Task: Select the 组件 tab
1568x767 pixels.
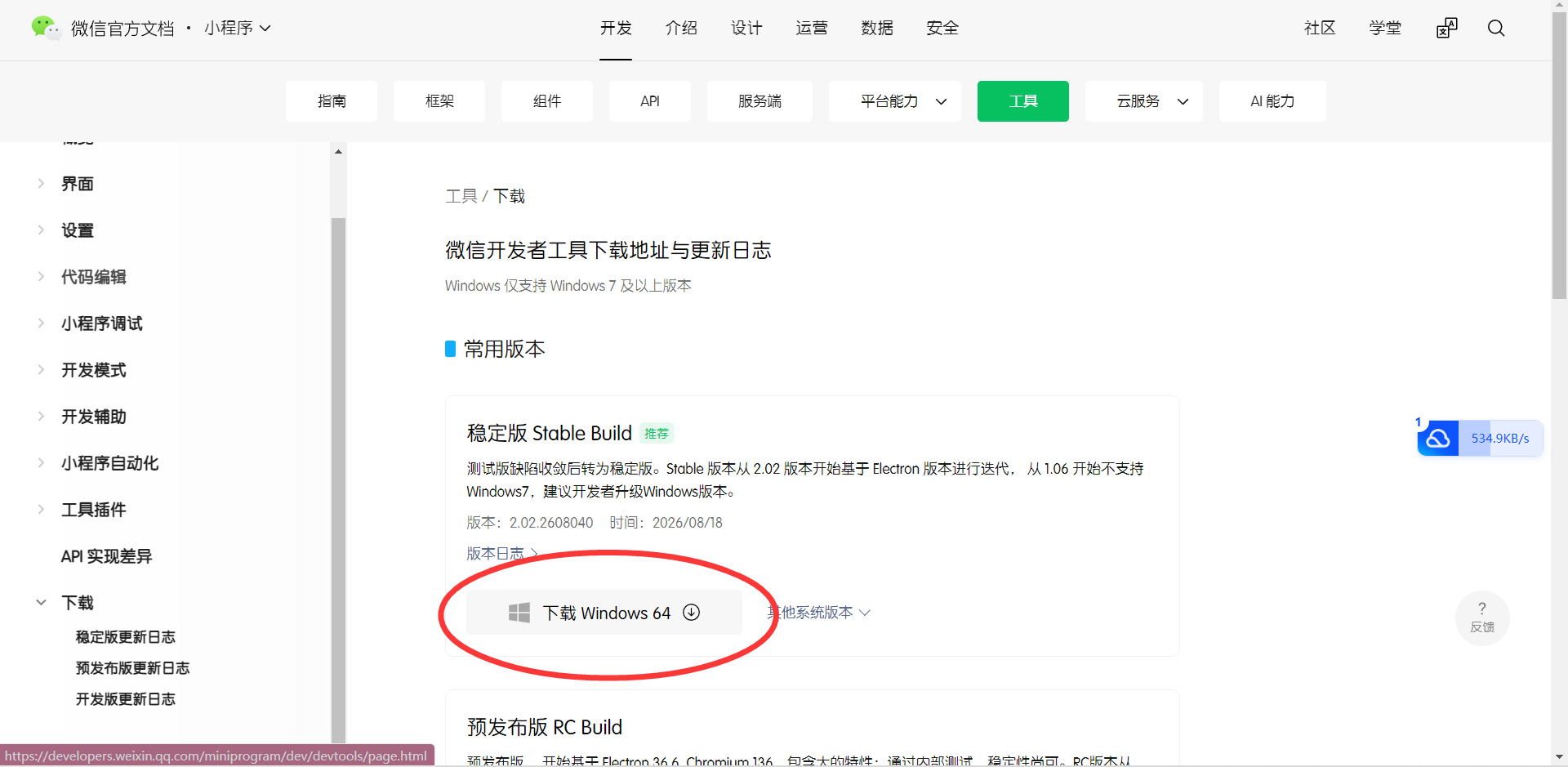Action: pos(547,101)
